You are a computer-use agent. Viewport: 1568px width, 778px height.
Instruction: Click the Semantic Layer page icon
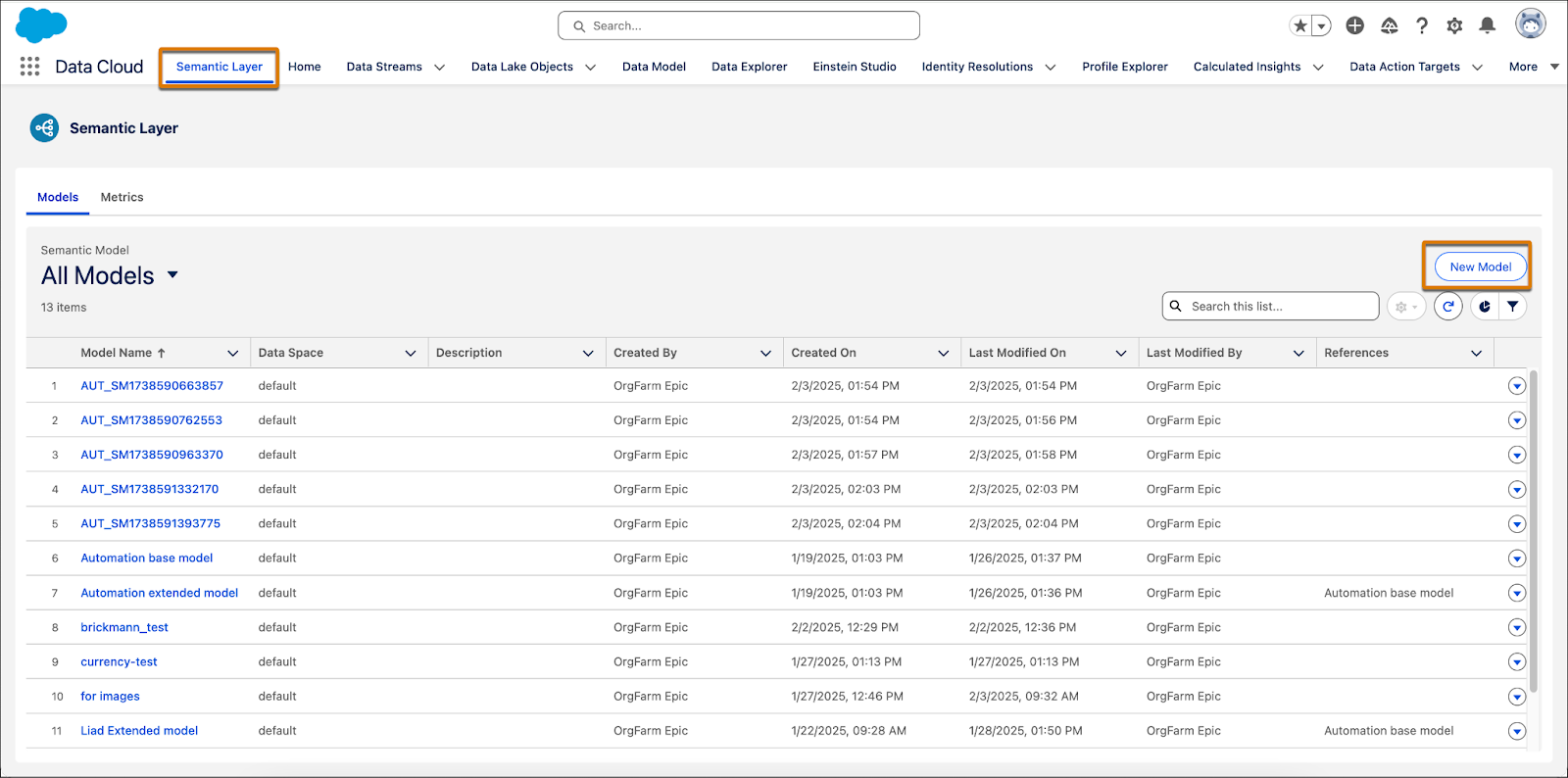coord(45,128)
